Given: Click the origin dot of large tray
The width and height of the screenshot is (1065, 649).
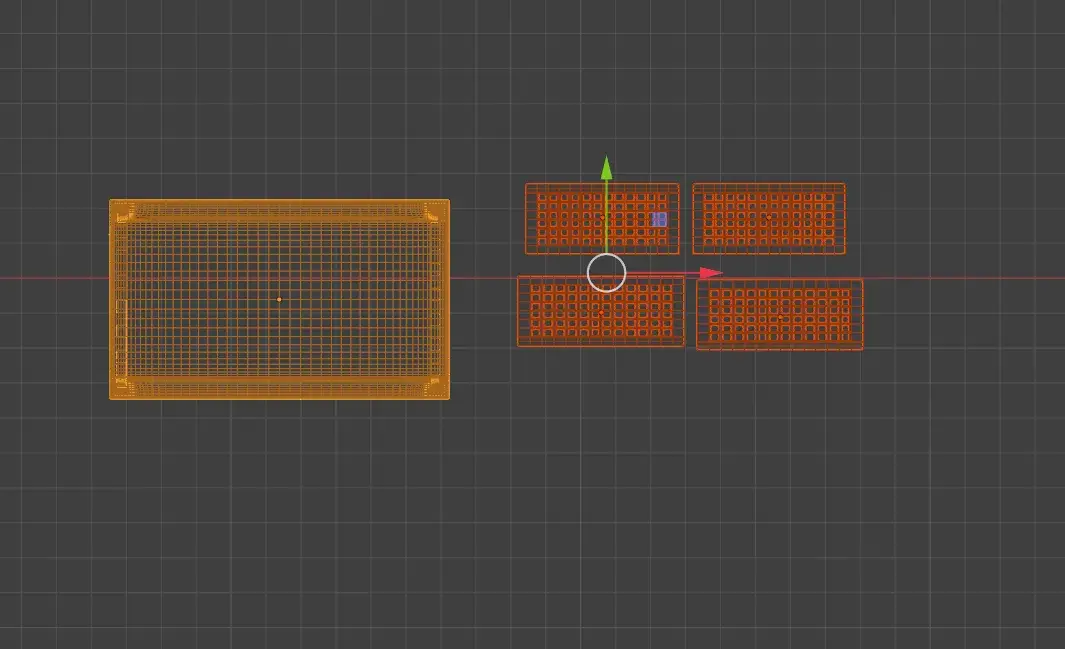Looking at the screenshot, I should point(279,299).
